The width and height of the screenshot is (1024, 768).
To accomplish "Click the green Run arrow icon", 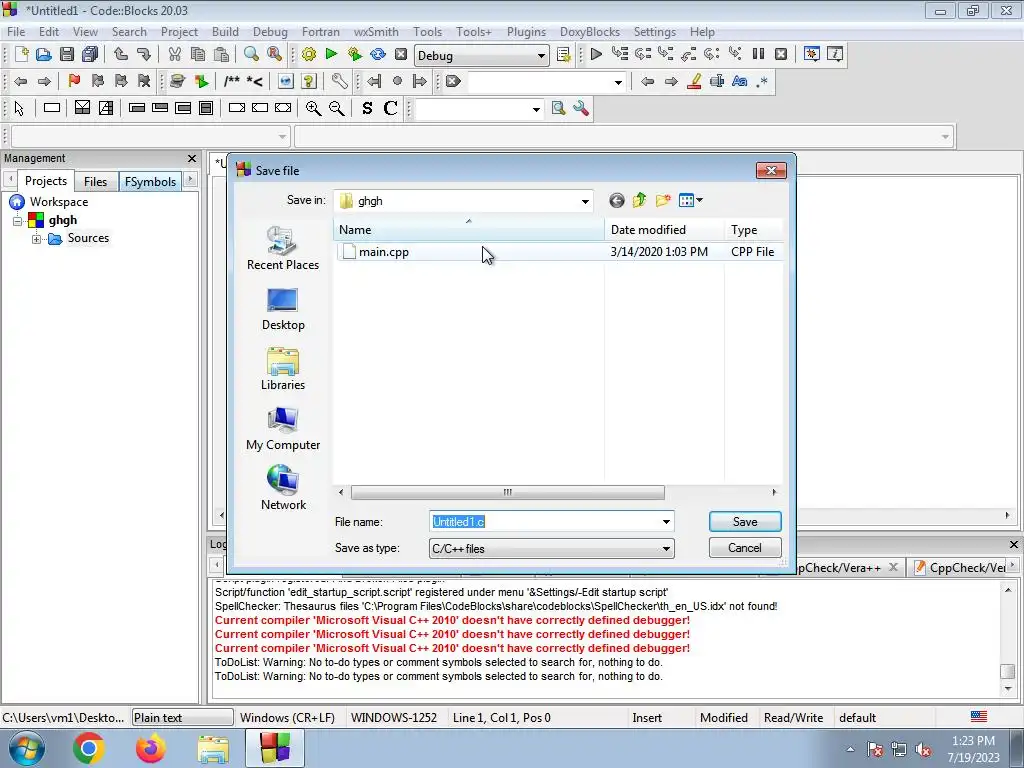I will pos(332,54).
